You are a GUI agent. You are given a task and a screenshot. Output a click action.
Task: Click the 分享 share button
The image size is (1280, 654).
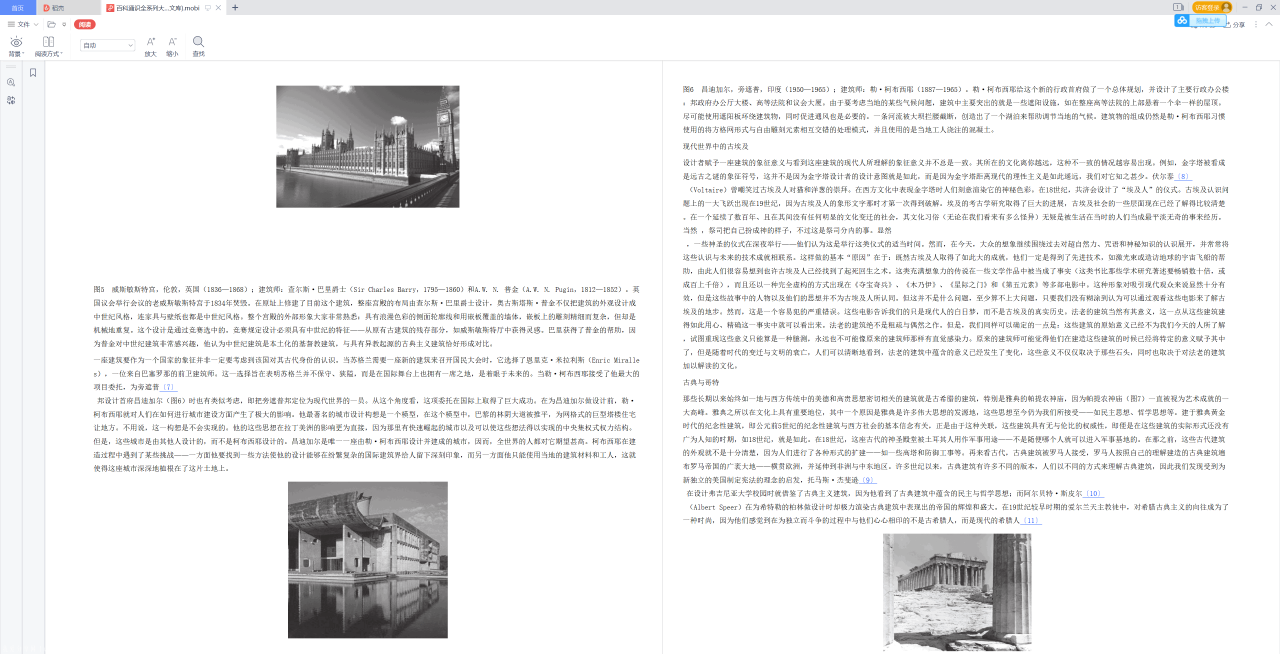1234,24
